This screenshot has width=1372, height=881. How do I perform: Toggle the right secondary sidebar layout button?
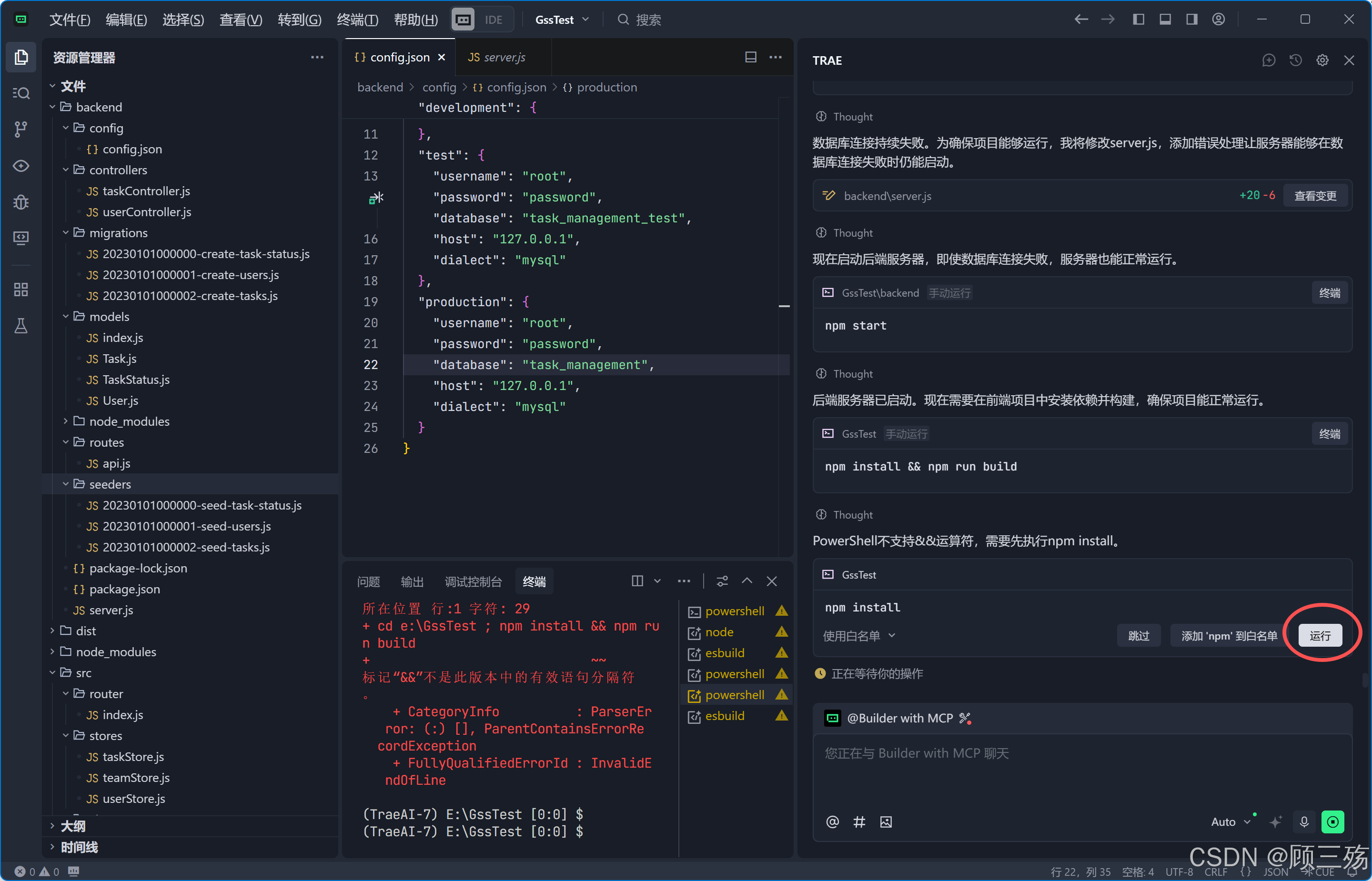[x=1192, y=20]
